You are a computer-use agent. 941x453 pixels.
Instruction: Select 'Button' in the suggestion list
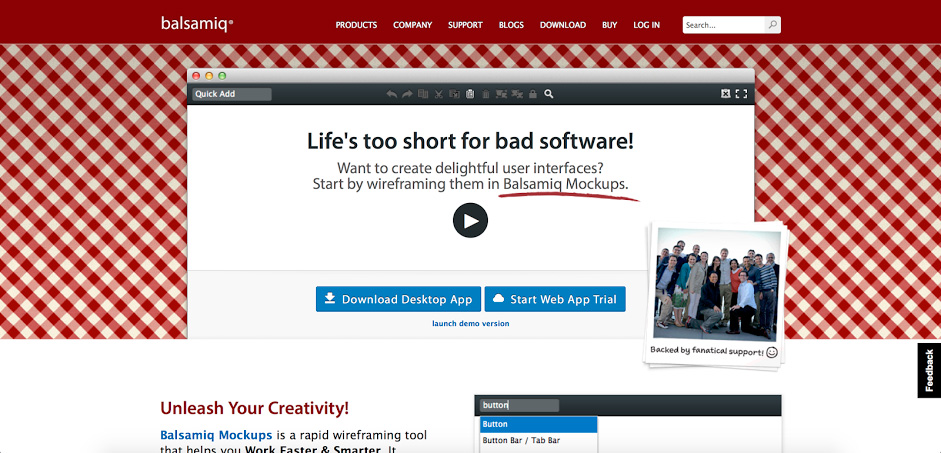(538, 424)
